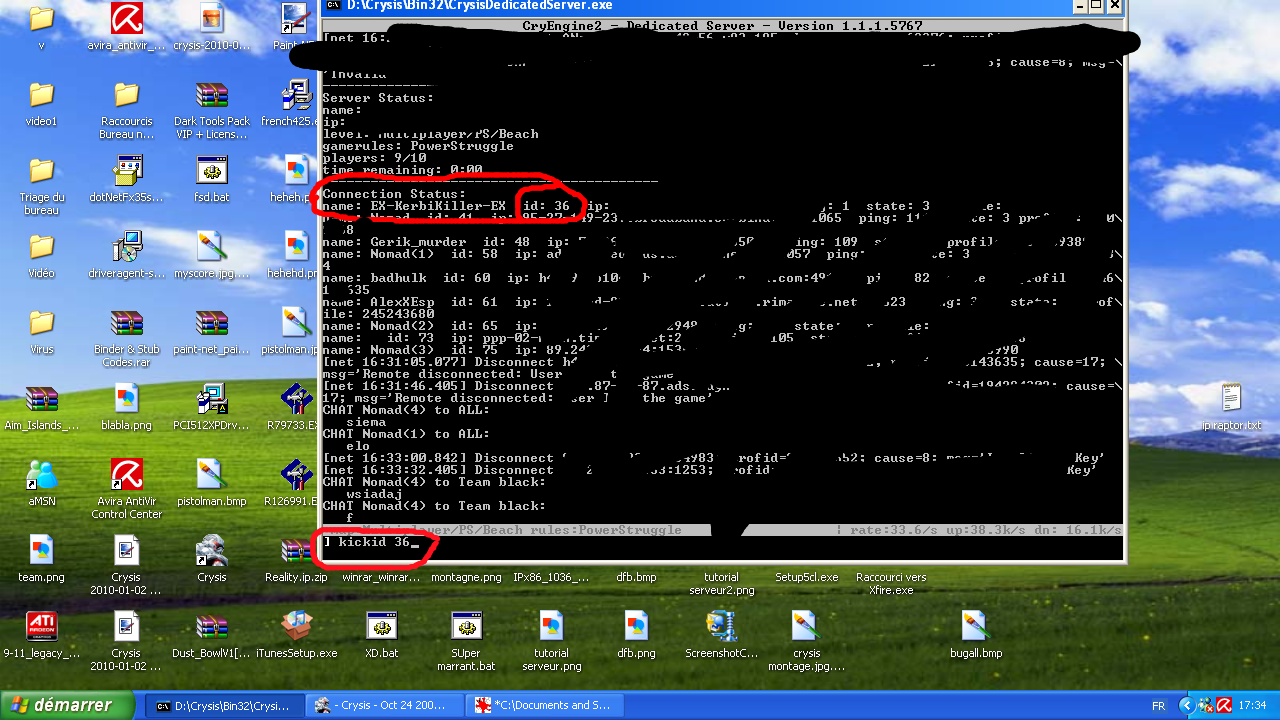Open fsd.bat batch file
This screenshot has height=720, width=1280.
(211, 171)
